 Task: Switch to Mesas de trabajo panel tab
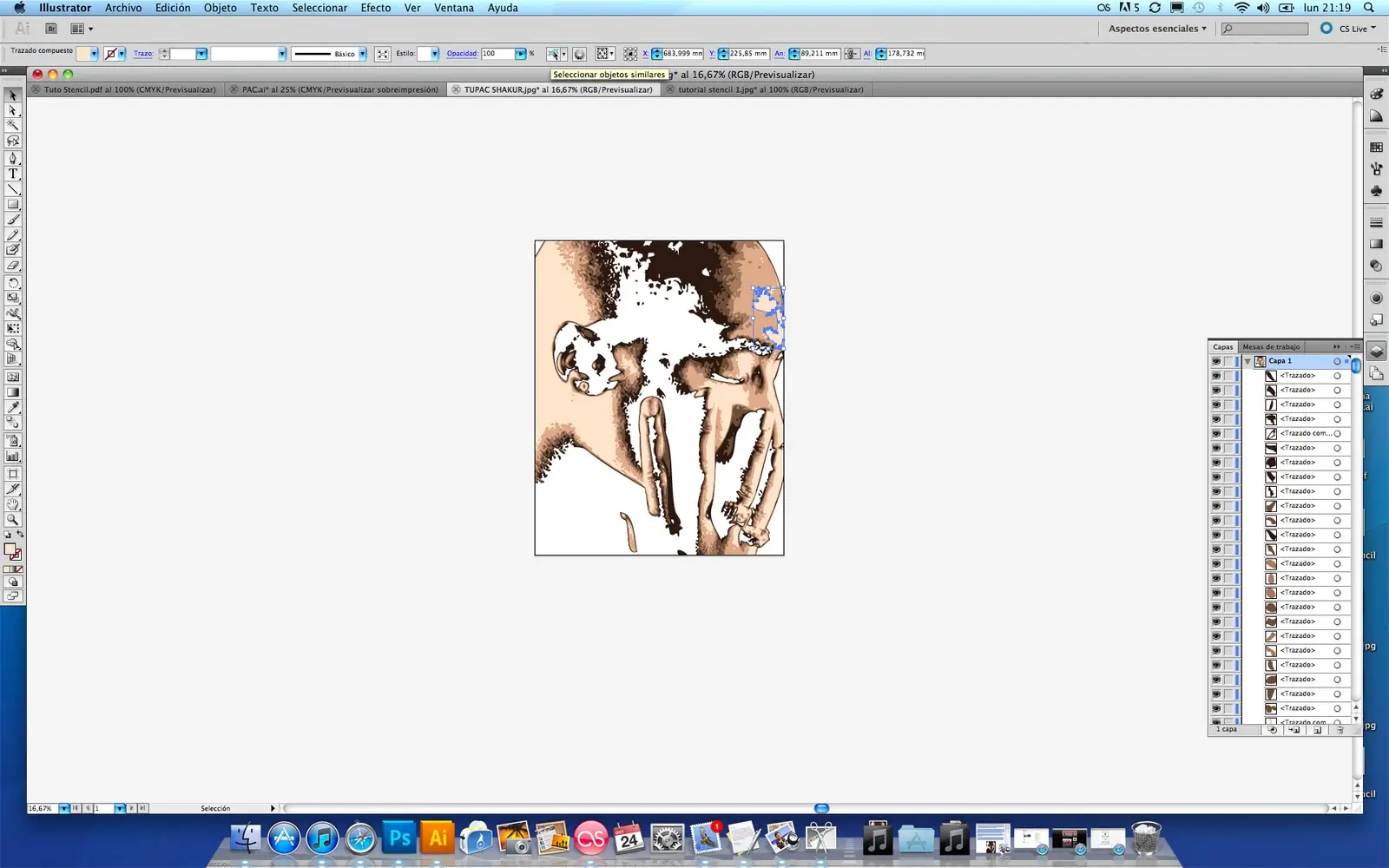pyautogui.click(x=1271, y=347)
